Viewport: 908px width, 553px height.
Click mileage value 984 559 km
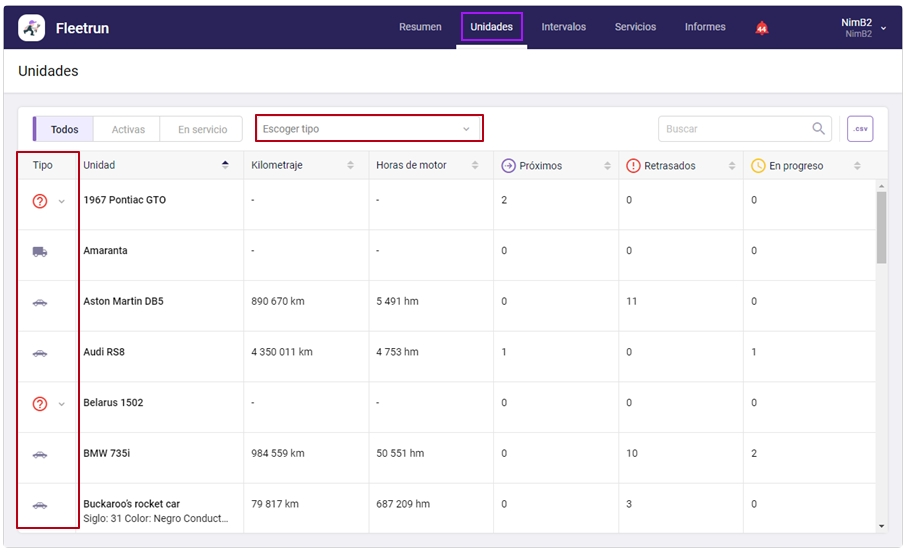click(277, 453)
